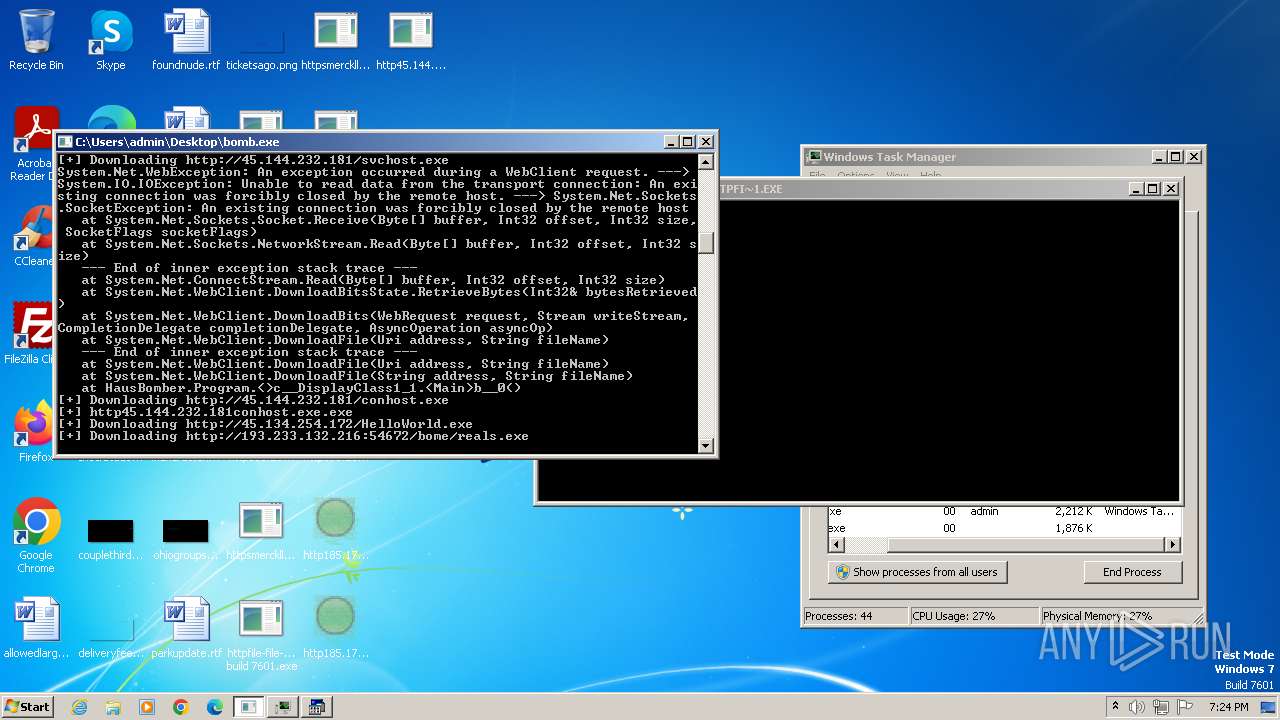1280x720 pixels.
Task: Select the http45.144 executable icon on desktop
Action: [x=411, y=40]
